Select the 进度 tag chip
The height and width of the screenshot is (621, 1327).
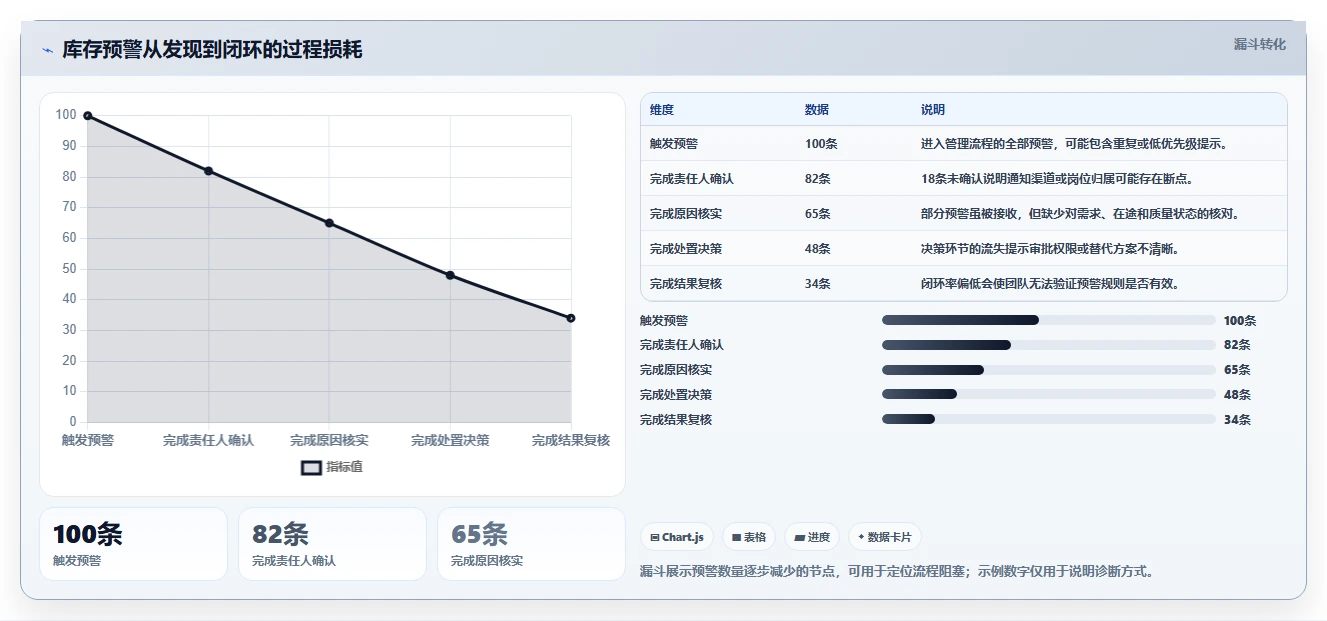[812, 537]
